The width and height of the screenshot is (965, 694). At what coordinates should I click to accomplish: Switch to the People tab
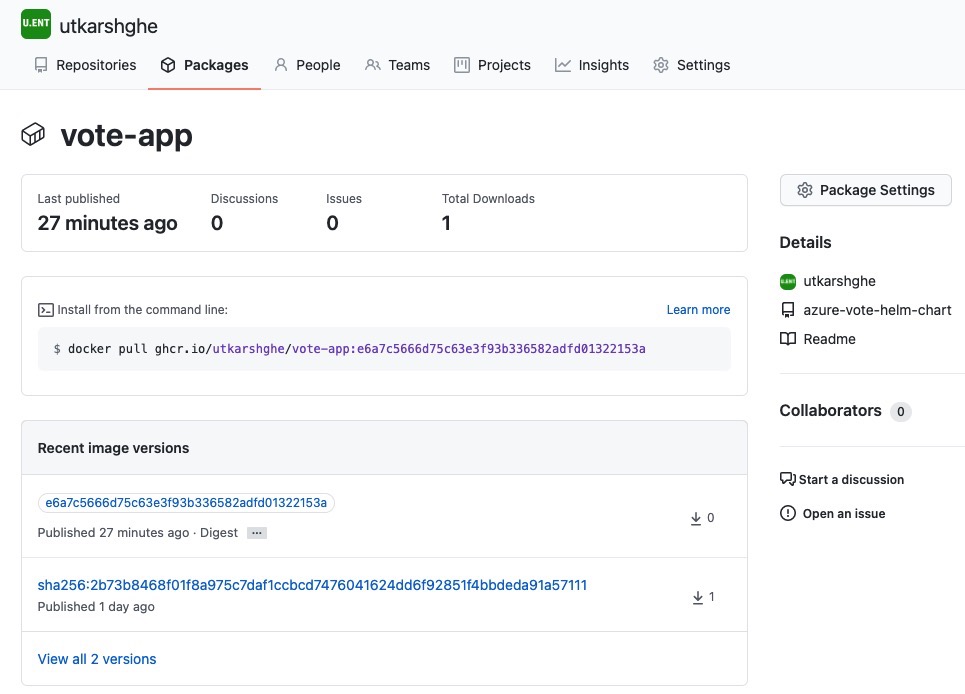307,65
